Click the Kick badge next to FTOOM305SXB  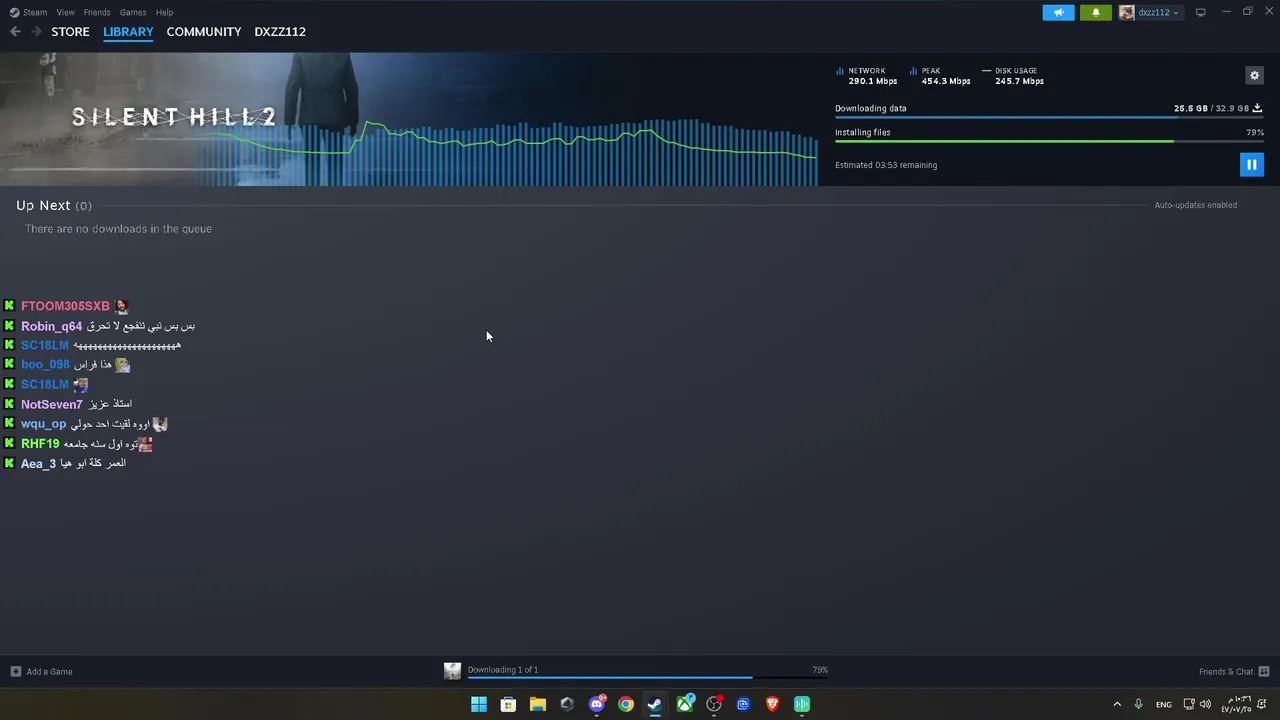pyautogui.click(x=9, y=306)
